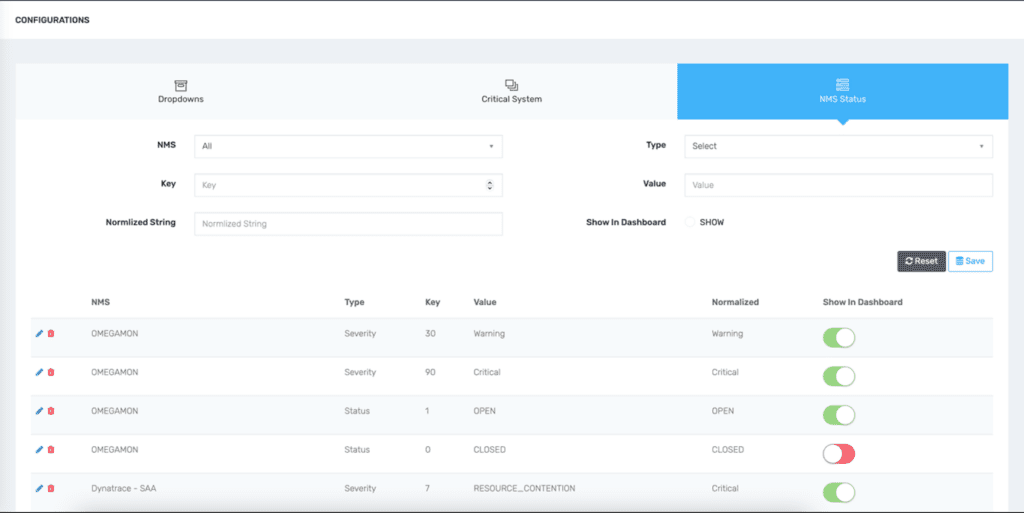Delete the OMEGAMON Critical row

tap(51, 372)
